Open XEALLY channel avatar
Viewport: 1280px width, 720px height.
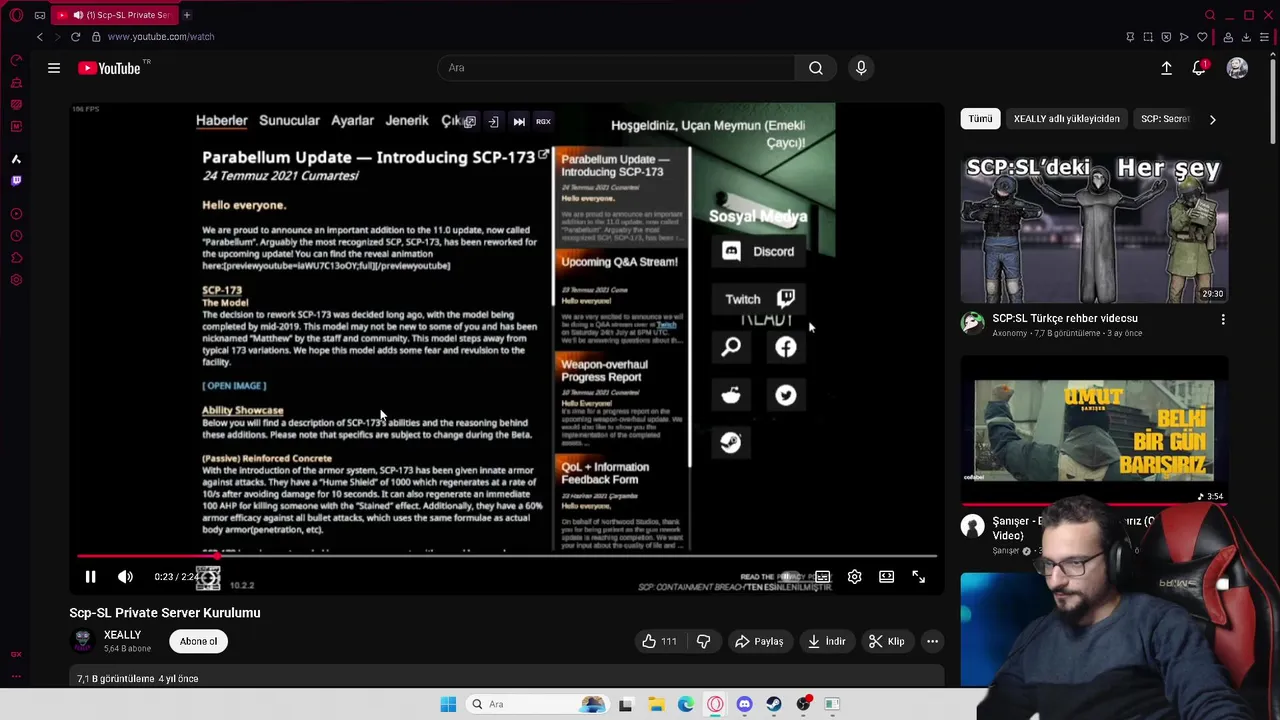(x=83, y=641)
